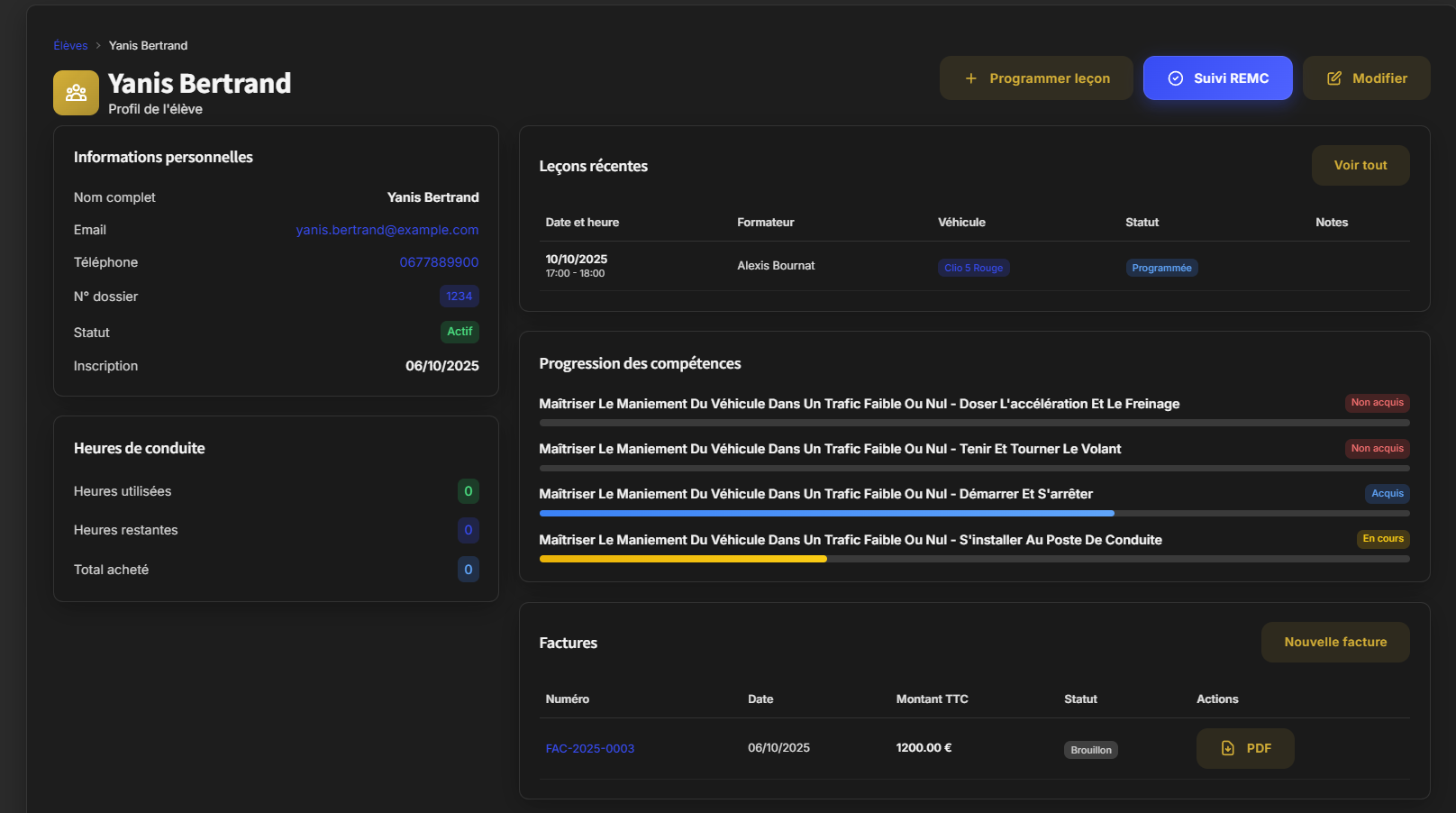1456x813 pixels.
Task: Click the plus icon in Programmer leçon
Action: (970, 78)
